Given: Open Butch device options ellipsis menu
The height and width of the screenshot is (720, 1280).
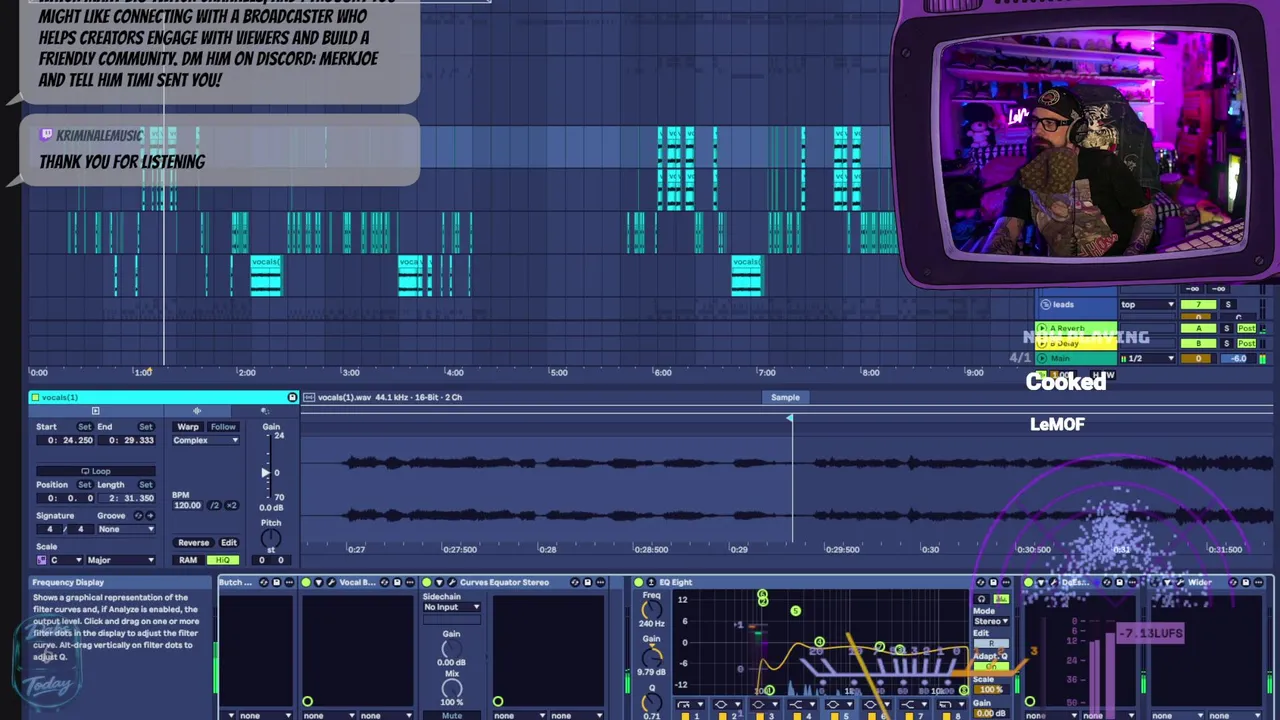Looking at the screenshot, I should coord(289,582).
